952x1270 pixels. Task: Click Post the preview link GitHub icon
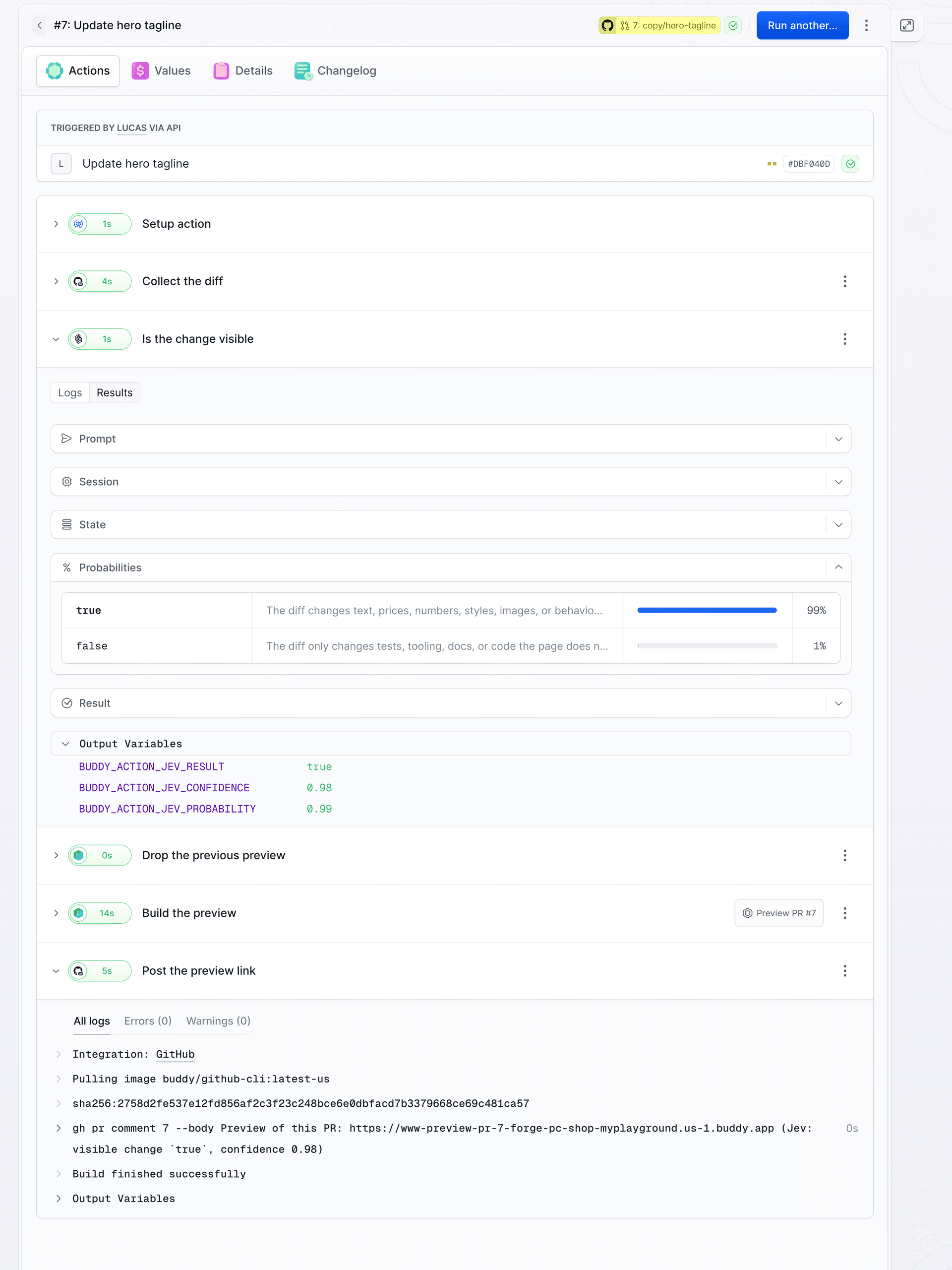(x=79, y=971)
